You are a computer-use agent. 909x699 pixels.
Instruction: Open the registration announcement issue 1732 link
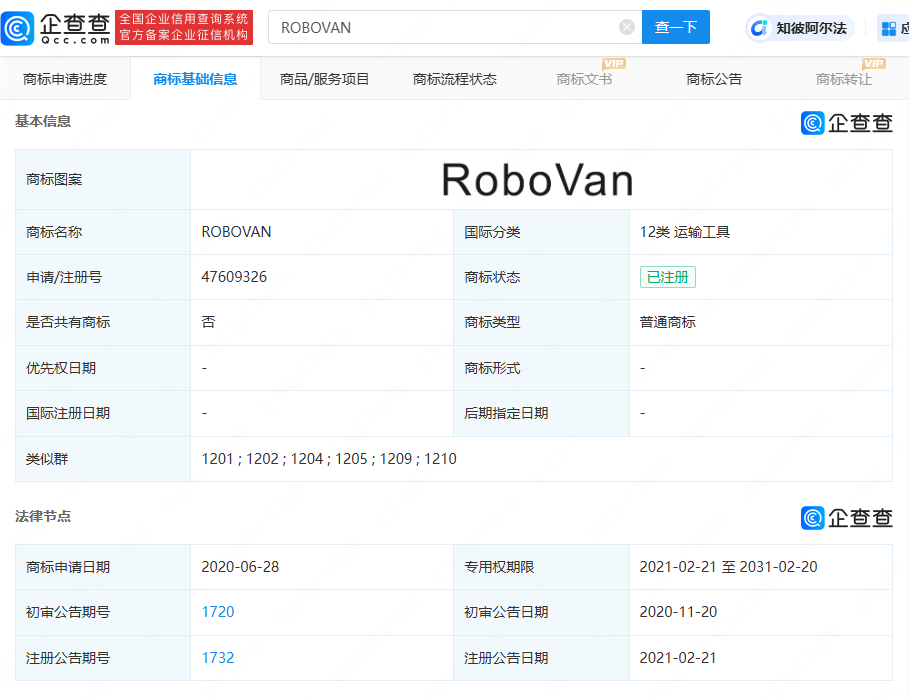pos(218,658)
